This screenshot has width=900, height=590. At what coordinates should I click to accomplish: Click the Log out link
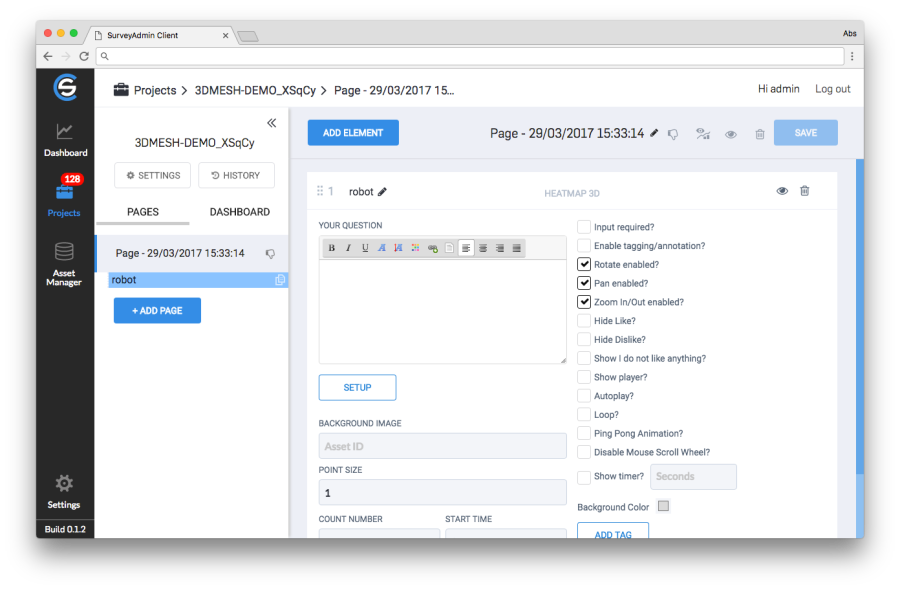[x=832, y=89]
